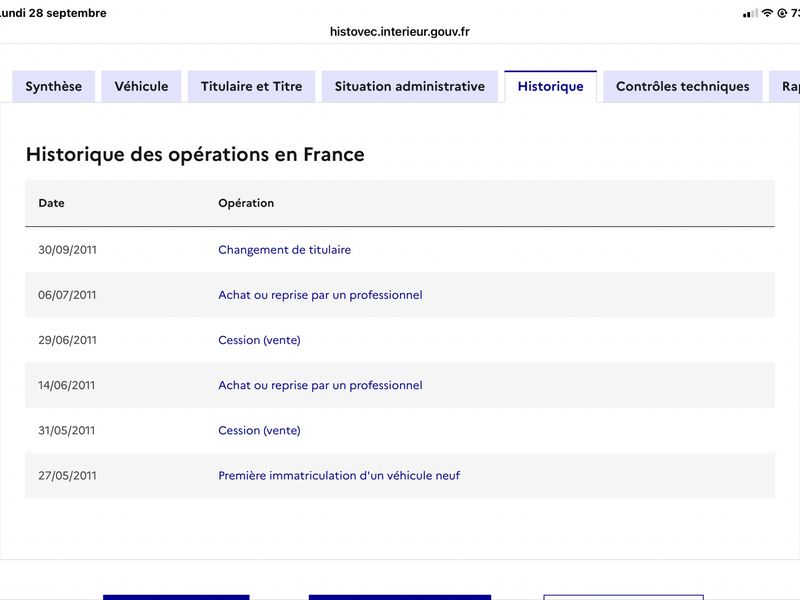
Task: Tap the histovec.interieur.gouv.fr address bar
Action: [399, 32]
